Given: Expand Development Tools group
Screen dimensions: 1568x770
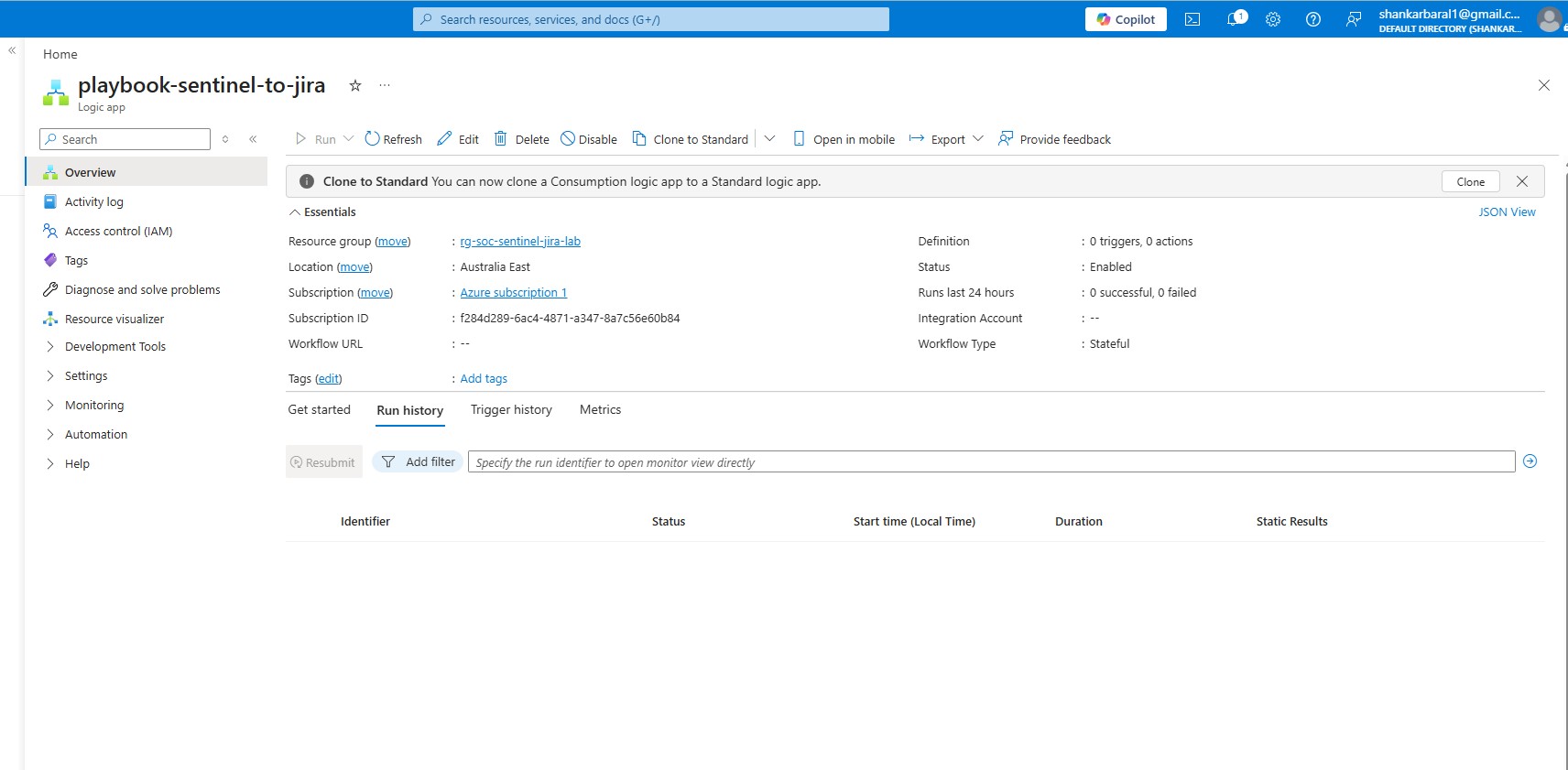Looking at the screenshot, I should [115, 346].
